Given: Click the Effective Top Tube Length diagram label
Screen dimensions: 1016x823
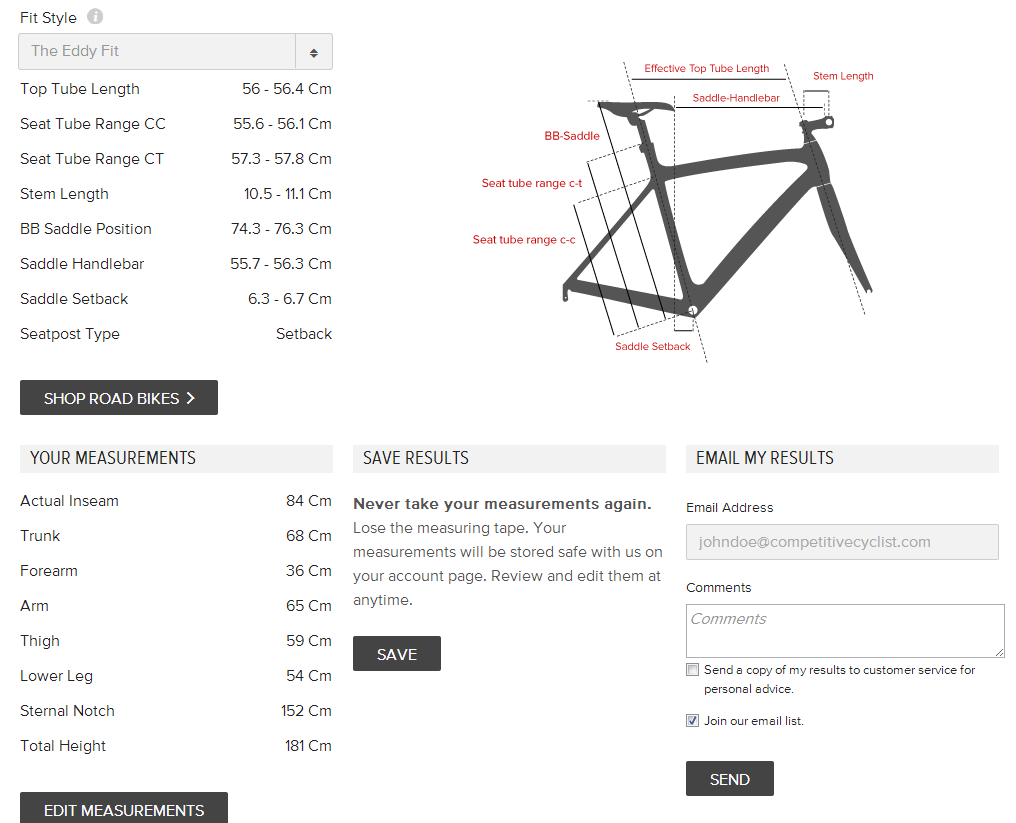Looking at the screenshot, I should 706,69.
